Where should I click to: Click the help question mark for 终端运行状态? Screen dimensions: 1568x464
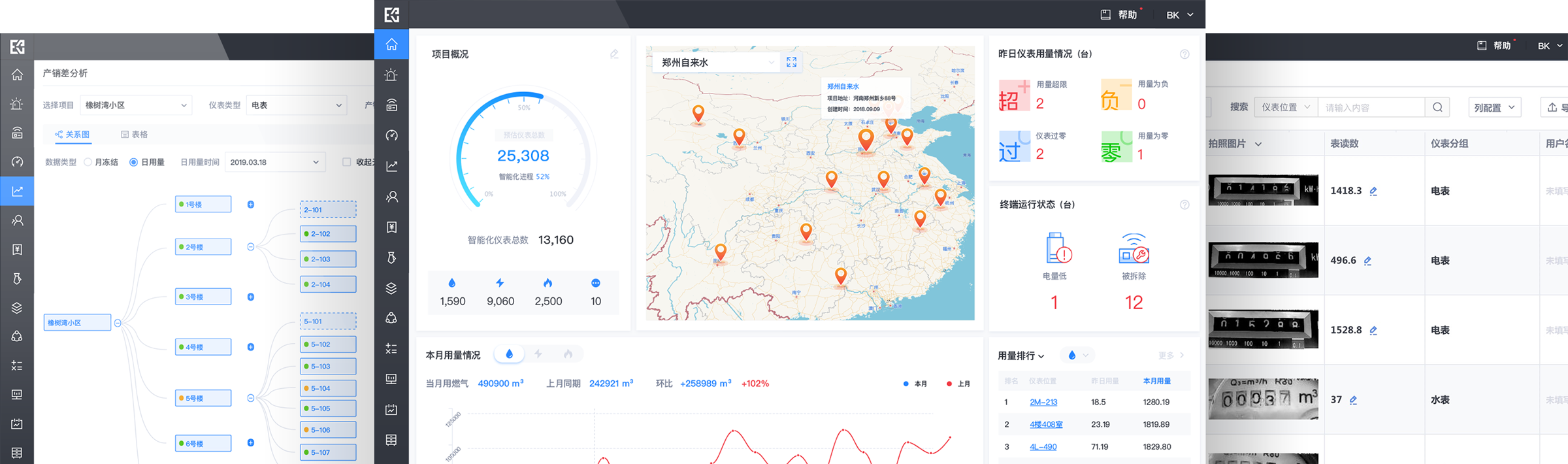point(1184,205)
